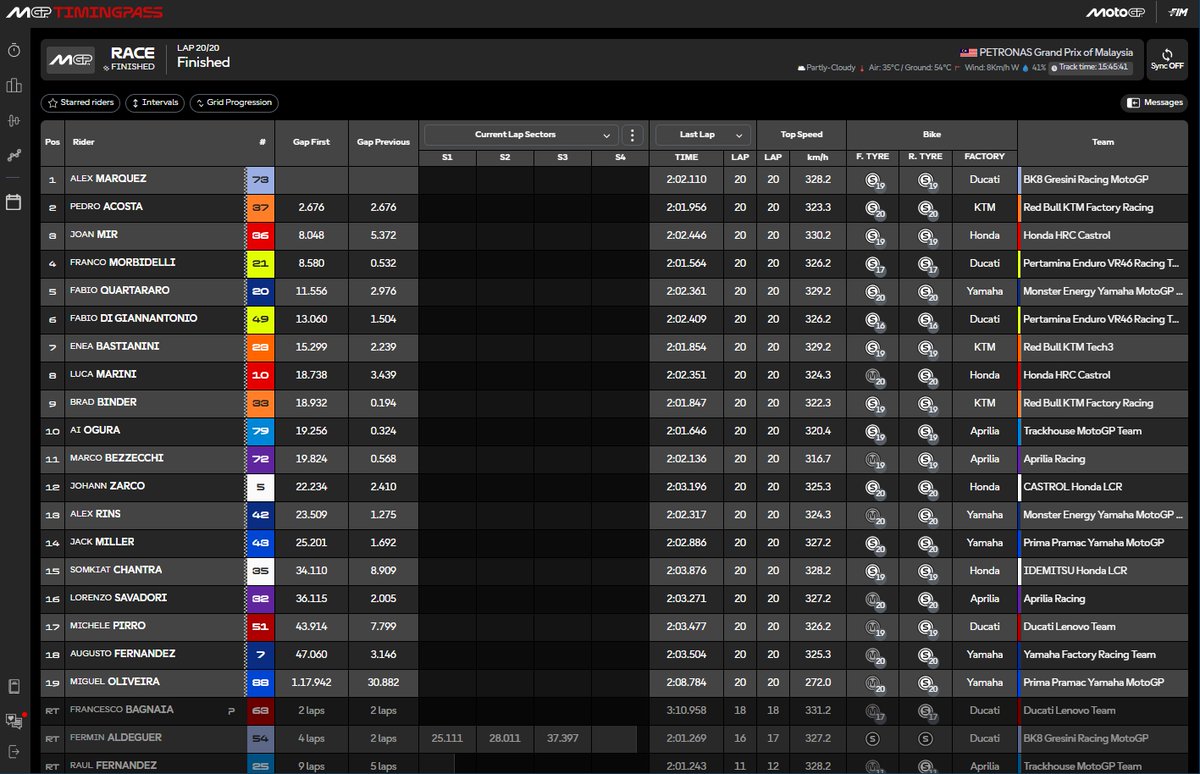This screenshot has width=1200, height=774.
Task: Click front tyre icon for Fermin Aldeguer
Action: point(873,738)
